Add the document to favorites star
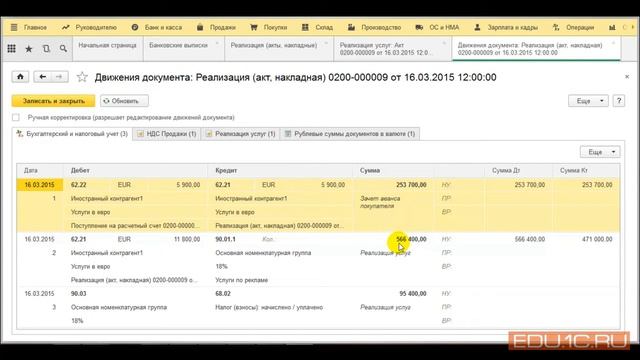Screen dimensions: 640x360 (x=82, y=77)
